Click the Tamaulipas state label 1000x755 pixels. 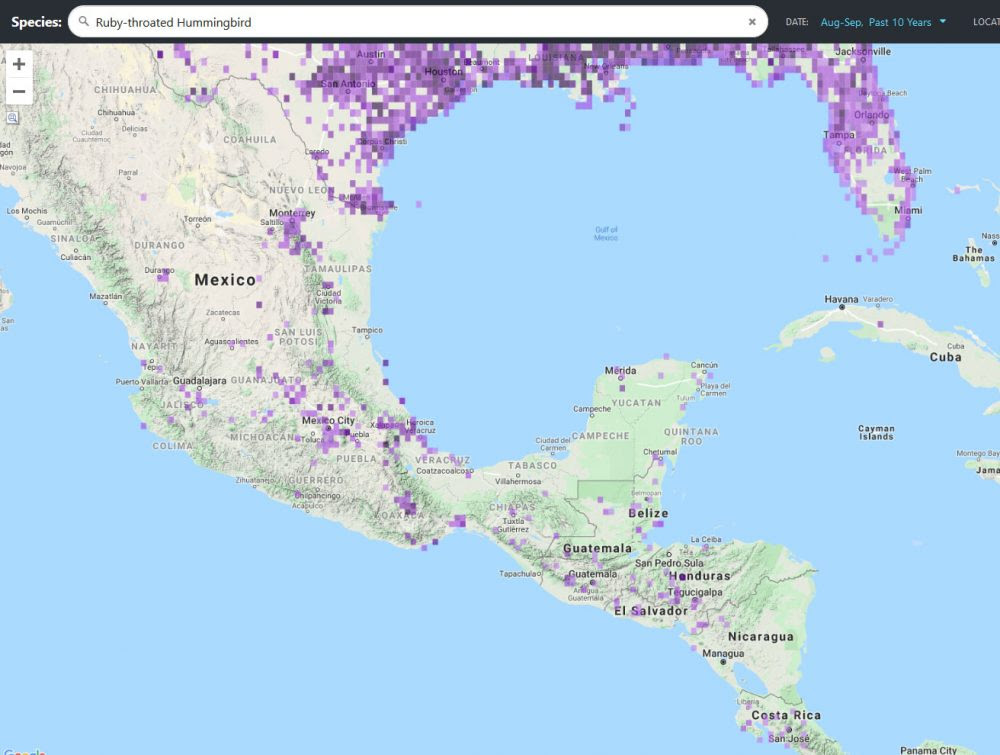click(x=338, y=269)
